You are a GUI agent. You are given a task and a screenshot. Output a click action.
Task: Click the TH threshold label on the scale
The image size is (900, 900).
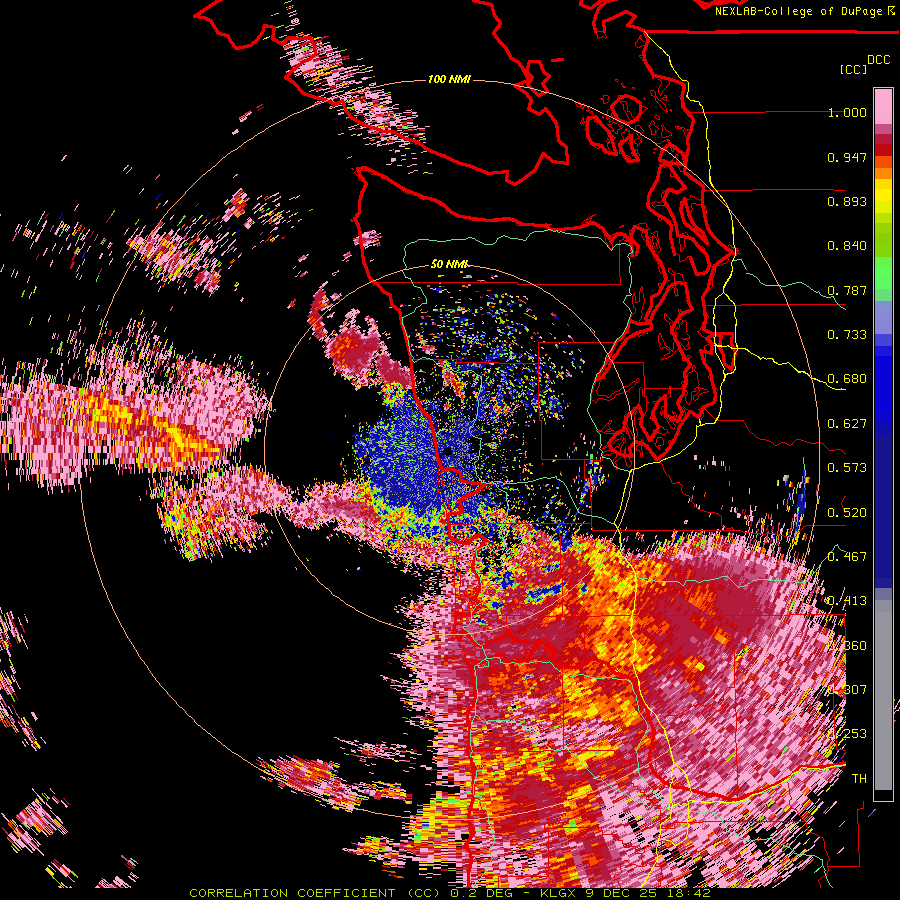[859, 779]
